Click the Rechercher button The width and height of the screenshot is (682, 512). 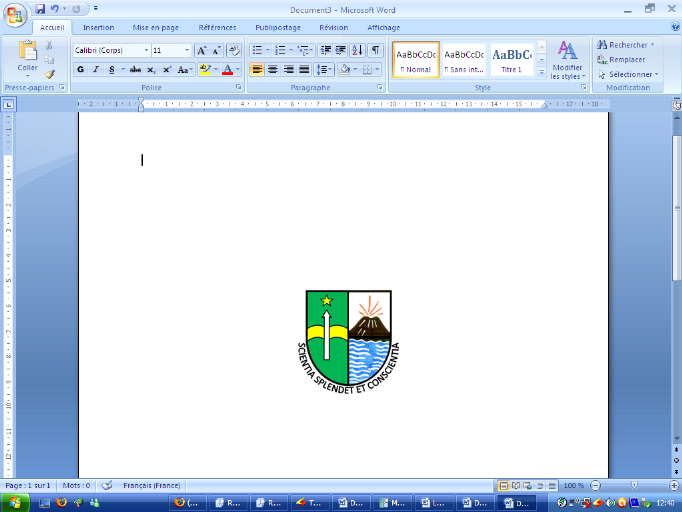[626, 45]
